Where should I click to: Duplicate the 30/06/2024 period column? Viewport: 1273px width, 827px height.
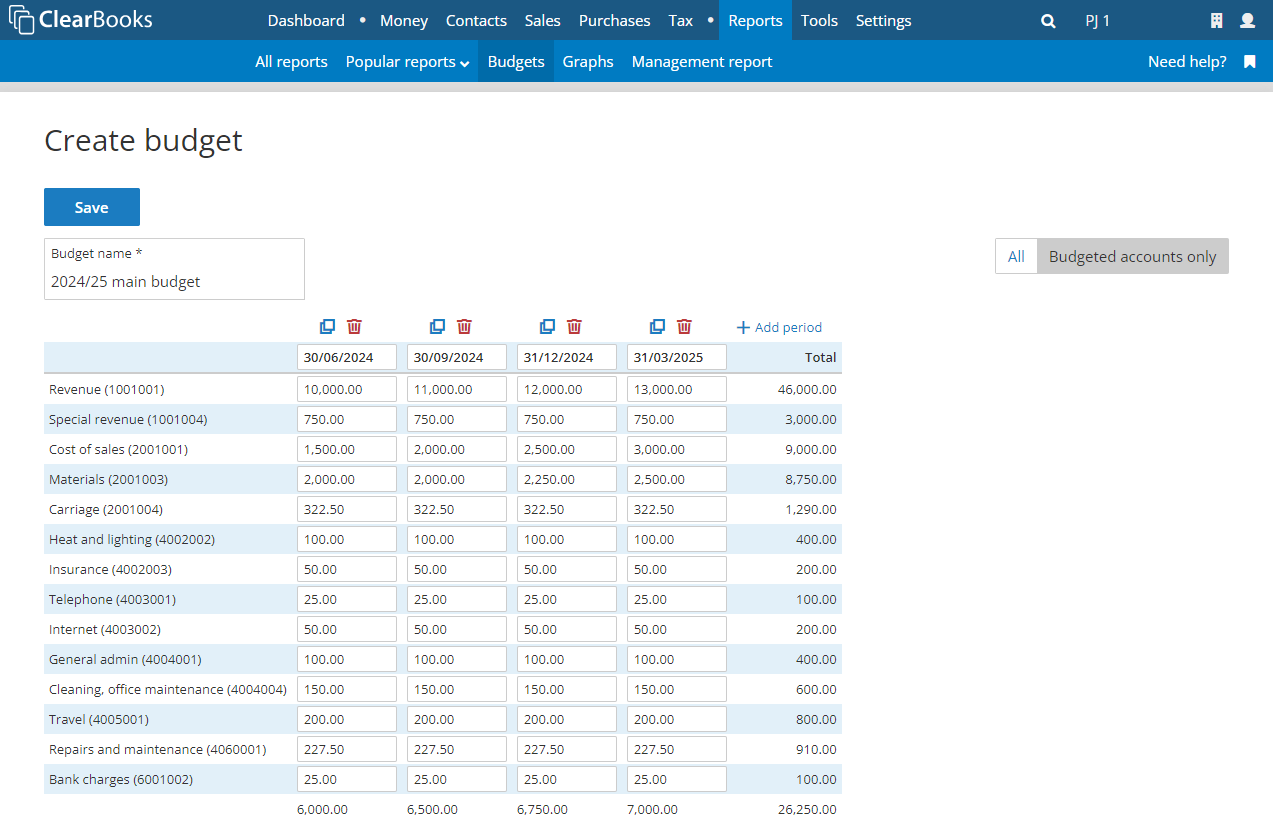[327, 326]
